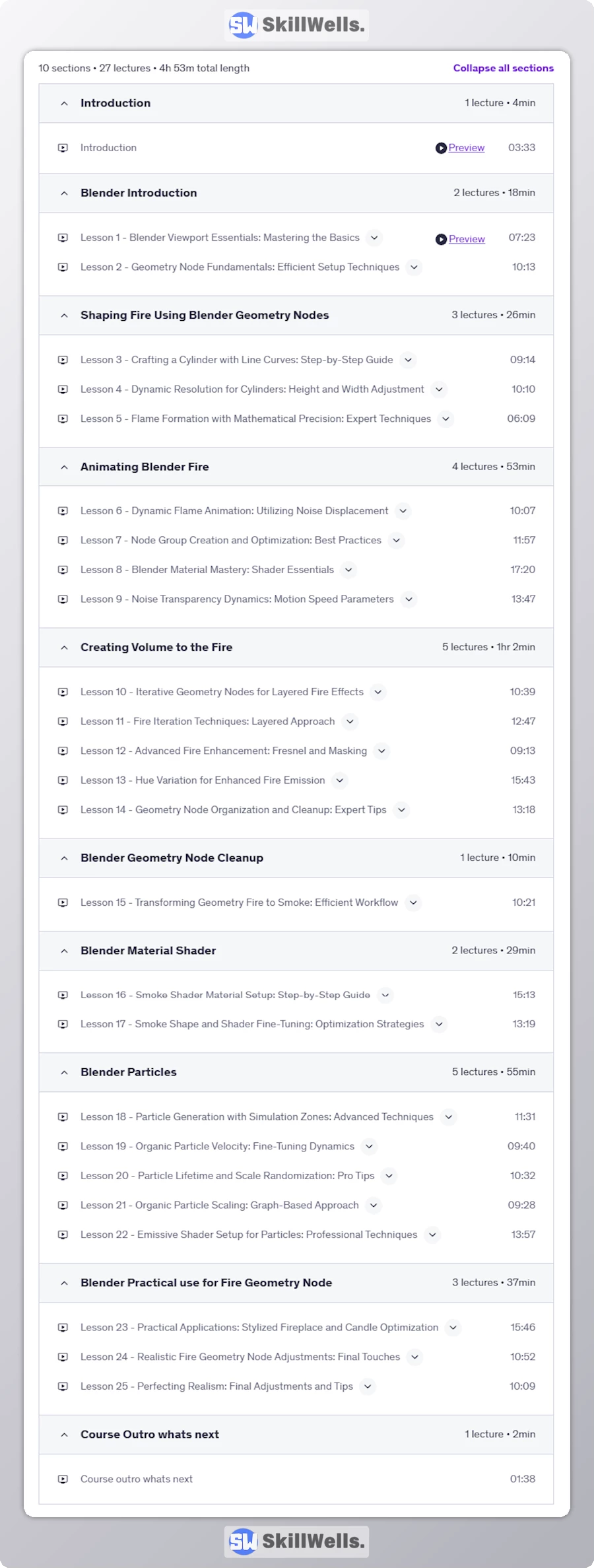This screenshot has width=594, height=1568.
Task: Collapse the Blender Particles section
Action: (64, 1073)
